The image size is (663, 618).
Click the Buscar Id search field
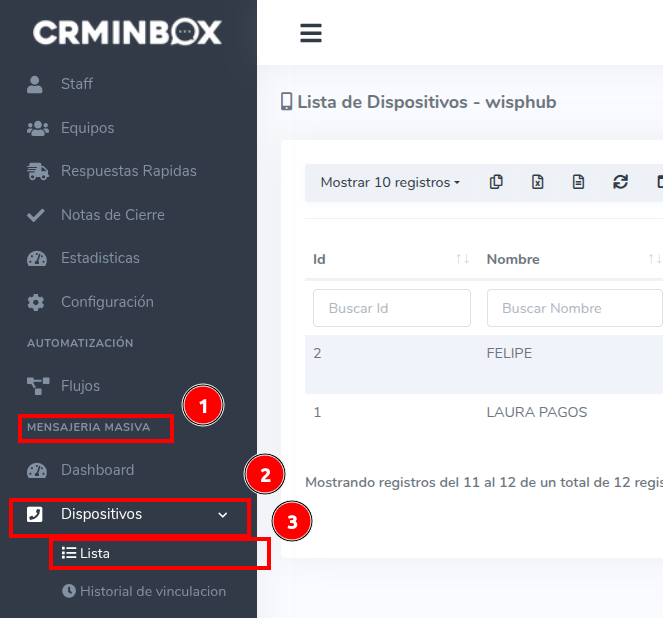click(392, 308)
